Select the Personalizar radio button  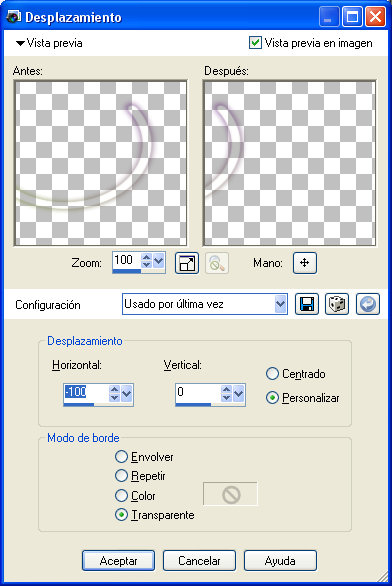[x=272, y=398]
